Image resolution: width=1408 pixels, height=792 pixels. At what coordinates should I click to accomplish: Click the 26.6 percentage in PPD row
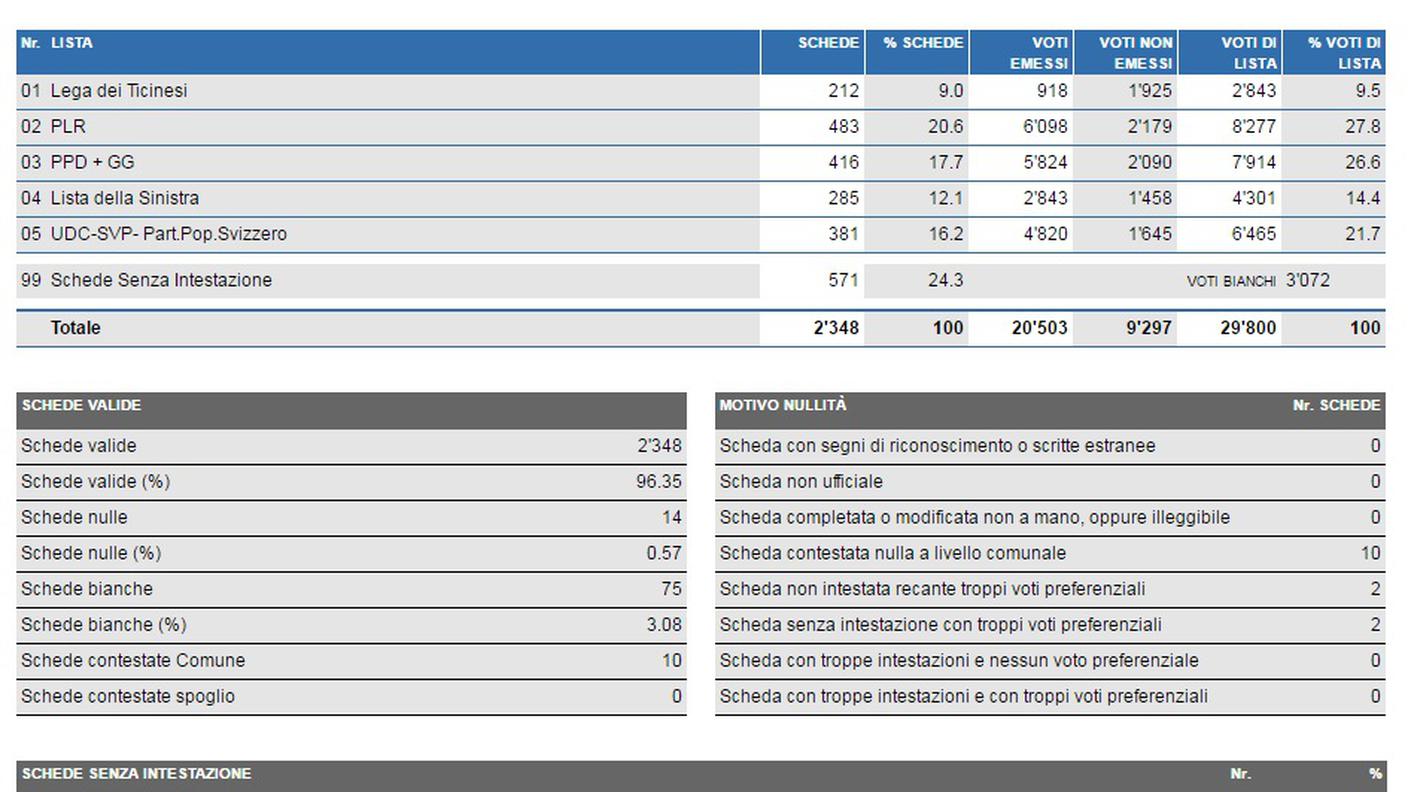(x=1363, y=163)
